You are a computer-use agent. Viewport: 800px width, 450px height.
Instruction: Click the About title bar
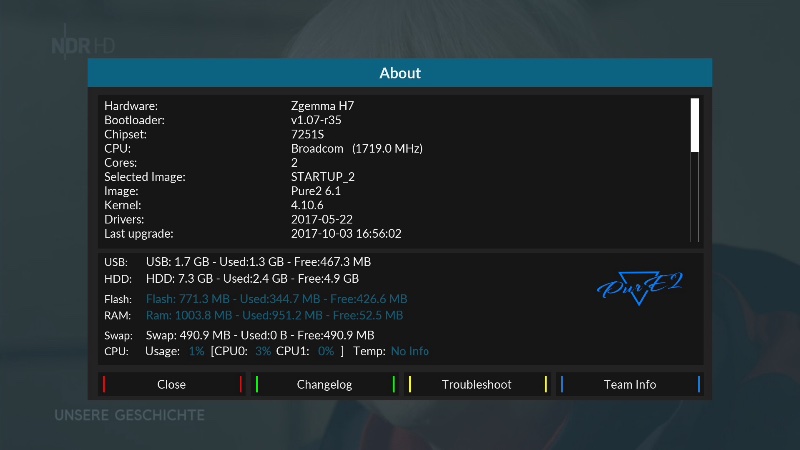400,73
